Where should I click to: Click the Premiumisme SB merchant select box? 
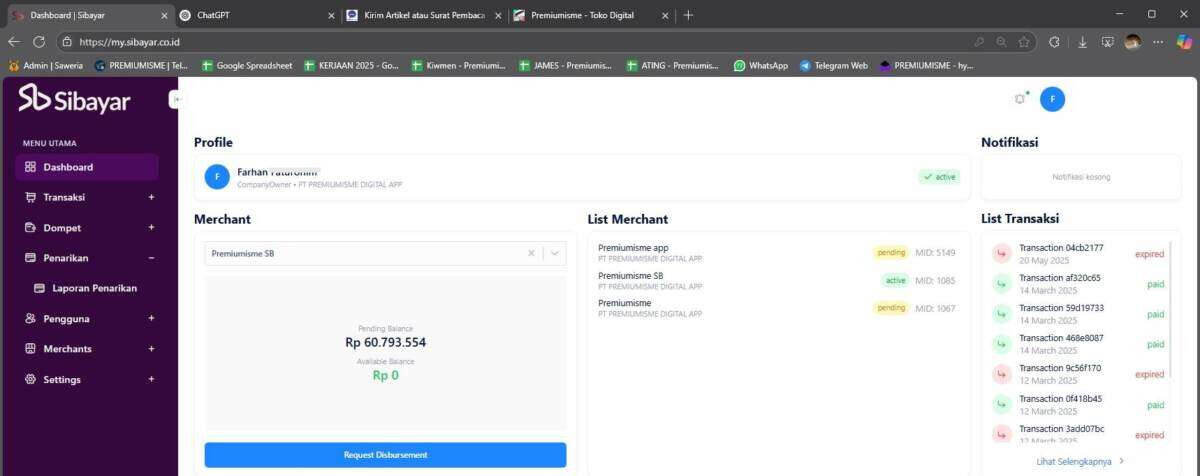pyautogui.click(x=385, y=253)
